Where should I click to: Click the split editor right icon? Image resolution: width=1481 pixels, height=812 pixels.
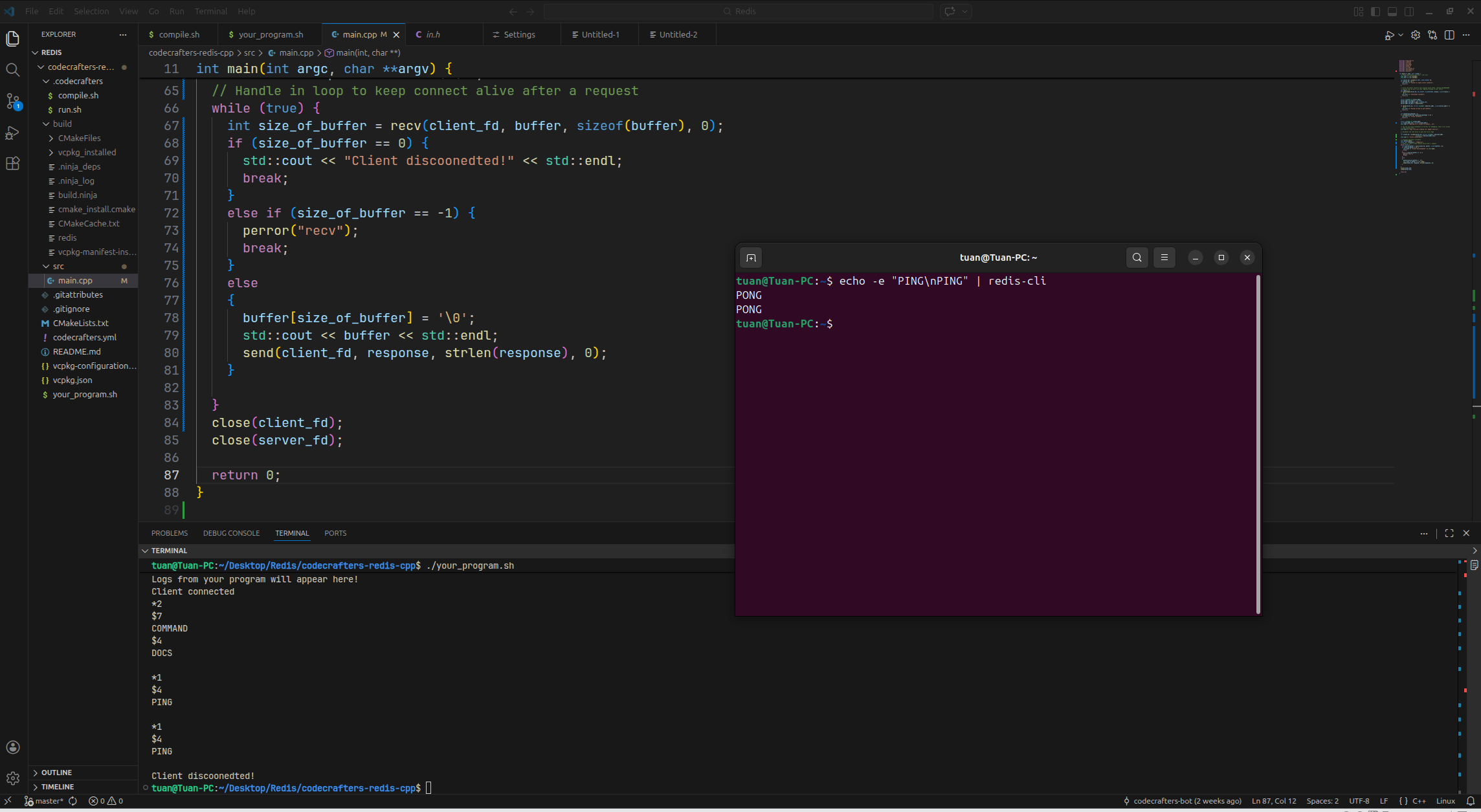click(1449, 35)
